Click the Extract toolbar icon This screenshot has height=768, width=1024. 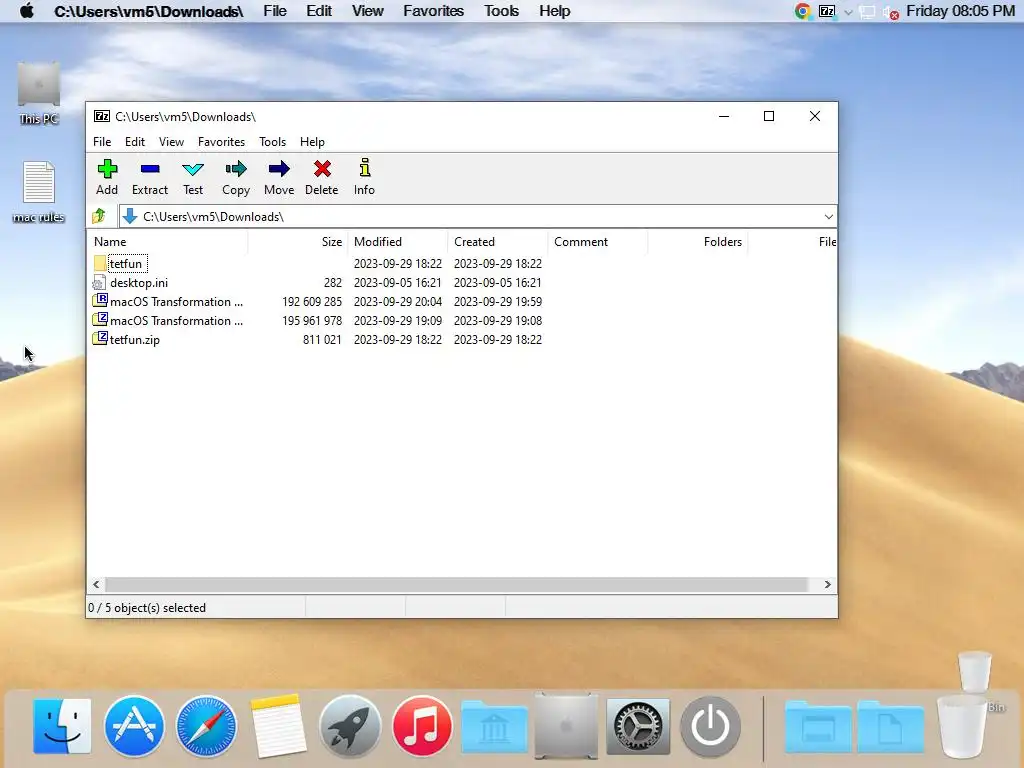[150, 177]
